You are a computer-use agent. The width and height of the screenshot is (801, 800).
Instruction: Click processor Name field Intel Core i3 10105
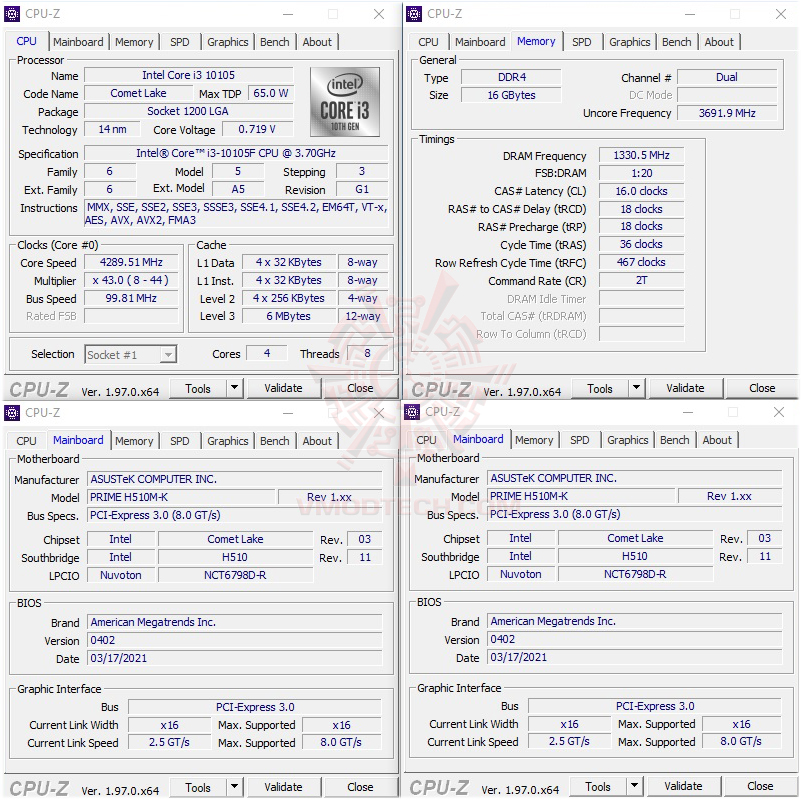[189, 75]
